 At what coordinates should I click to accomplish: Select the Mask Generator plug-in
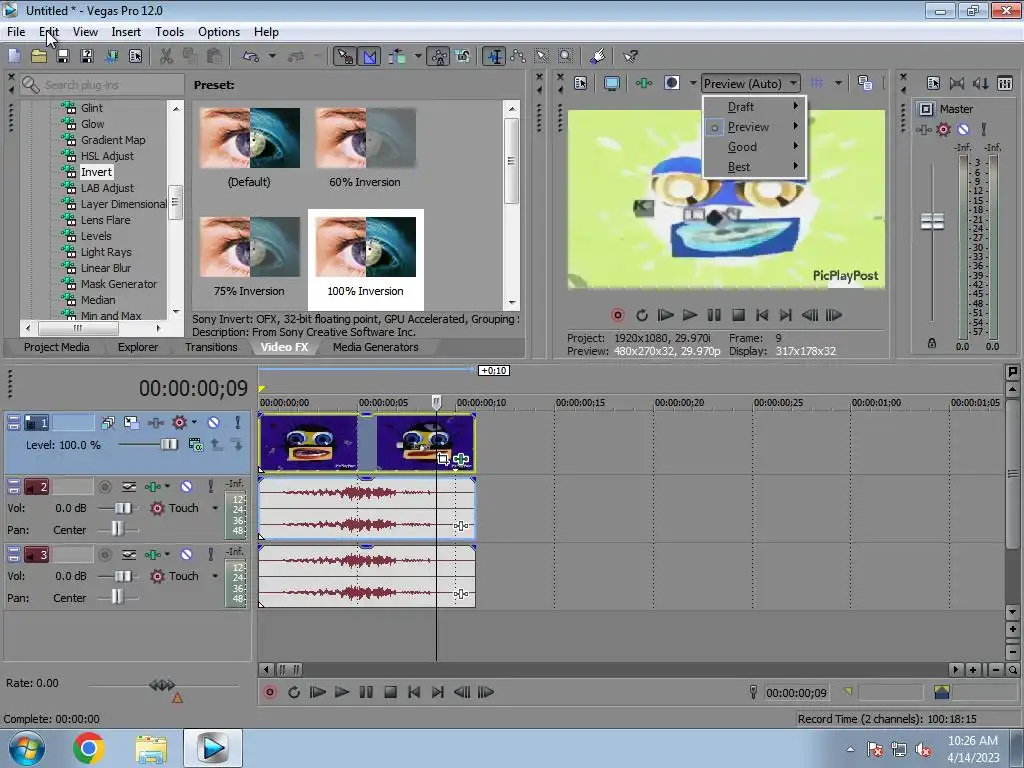(x=118, y=284)
